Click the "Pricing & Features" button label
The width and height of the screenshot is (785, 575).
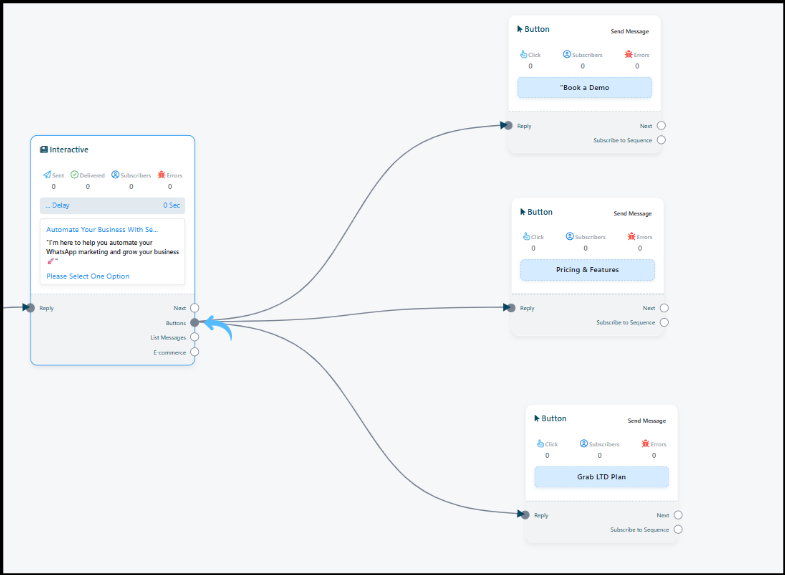click(587, 270)
